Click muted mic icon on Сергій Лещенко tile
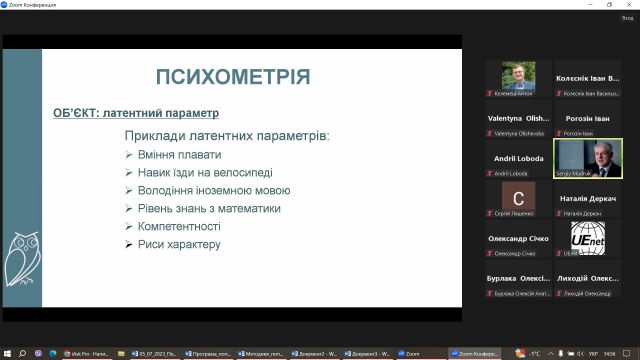Viewport: 640px width, 360px height. coord(489,213)
